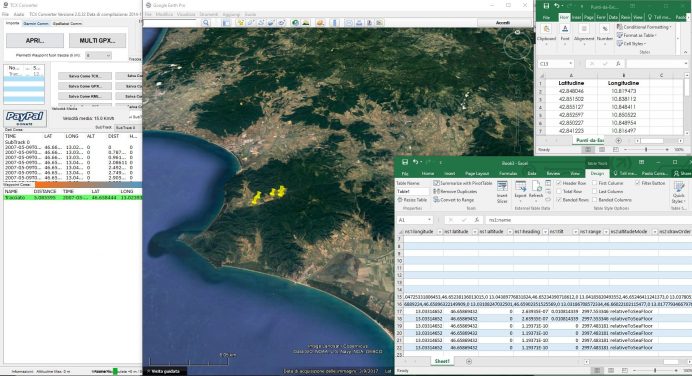
Task: Click the add polygon icon in Google Earth
Action: (x=251, y=23)
